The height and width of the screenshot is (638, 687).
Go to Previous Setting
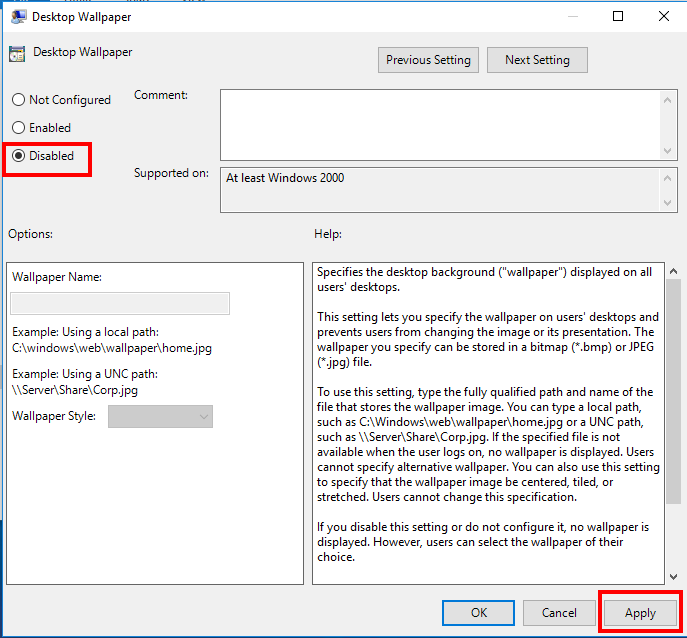click(x=428, y=60)
